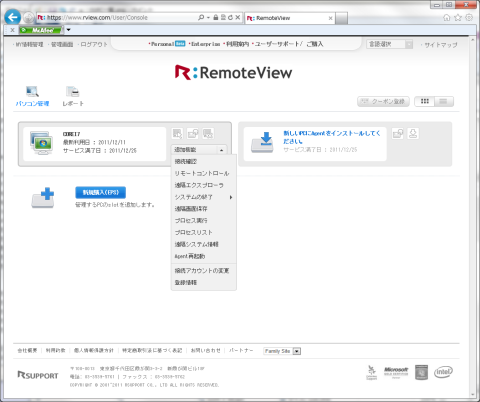Open a new blank browser tab

[341, 18]
